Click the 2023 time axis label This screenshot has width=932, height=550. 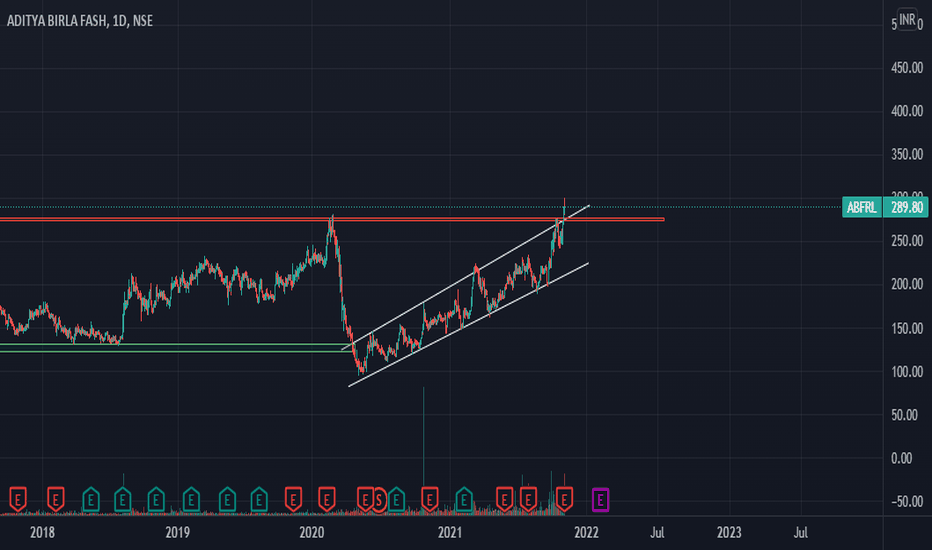pos(729,532)
